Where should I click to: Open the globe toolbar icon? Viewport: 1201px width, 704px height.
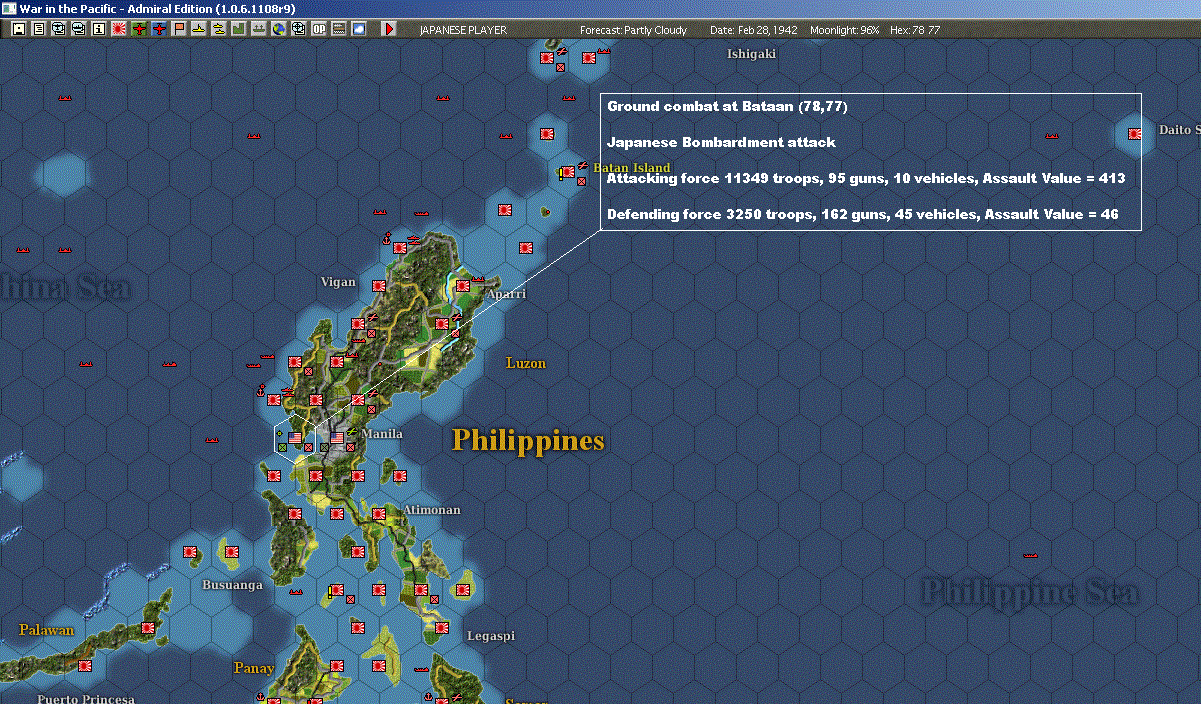coord(278,29)
